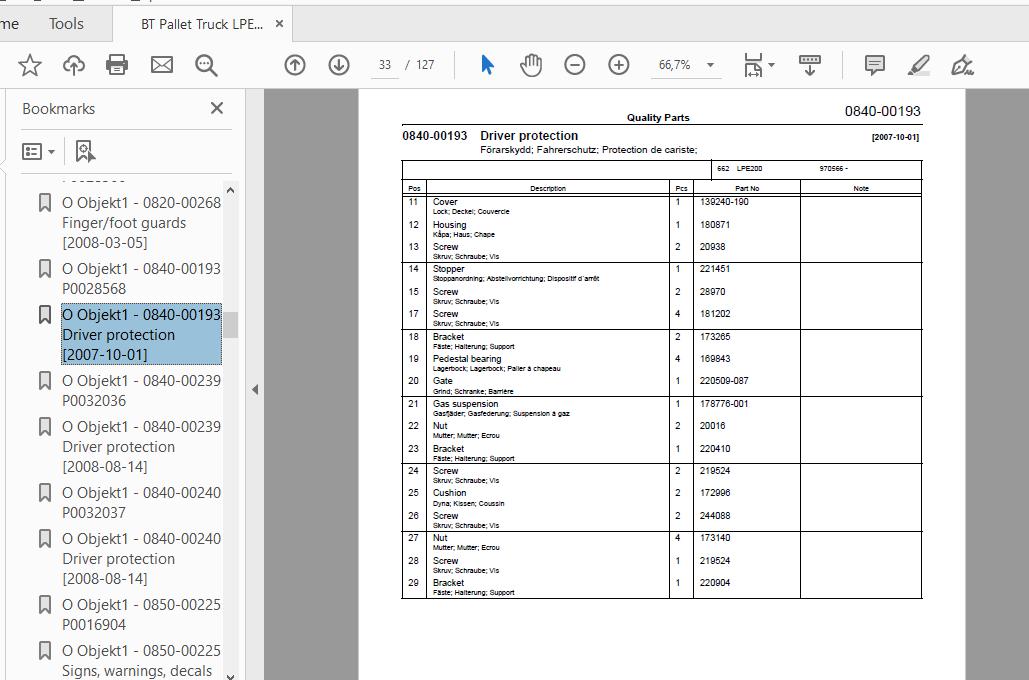
Task: Select the BT Pallet Truck LPE document tab
Action: (x=201, y=24)
